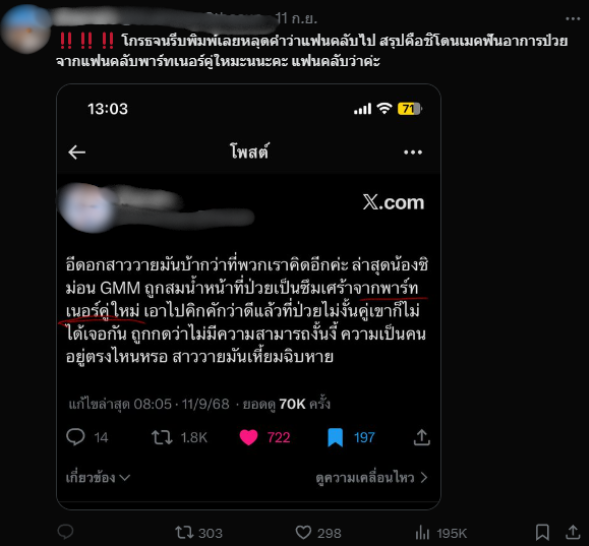Open ดูความเคลื่อนไหว chevron link
Viewport: 589px width, 546px height.
(x=372, y=477)
